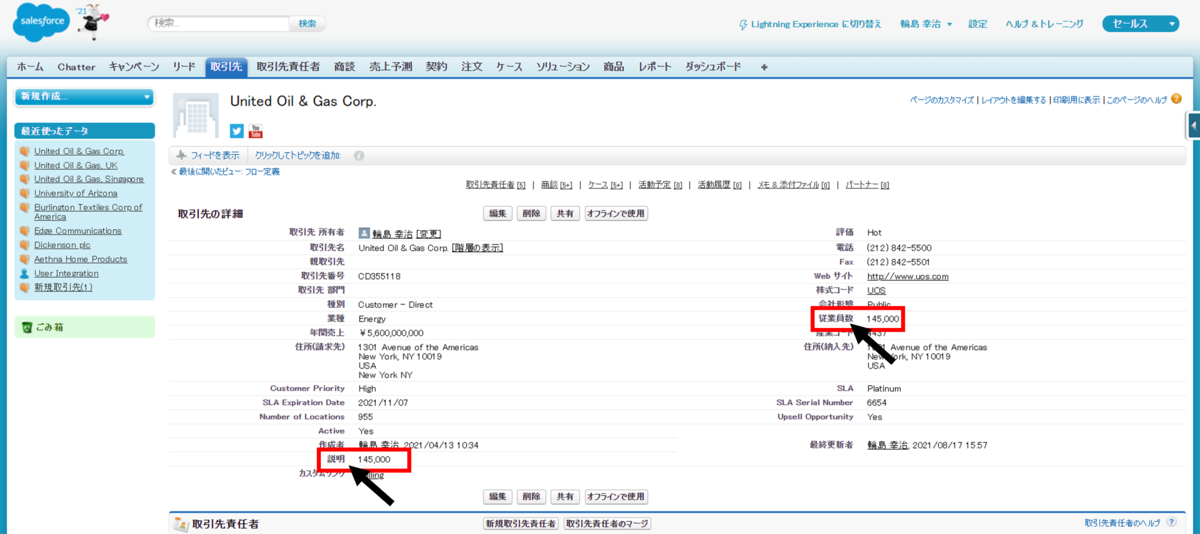Select the 取引先責任者 tab
The image size is (1200, 534).
tap(288, 67)
